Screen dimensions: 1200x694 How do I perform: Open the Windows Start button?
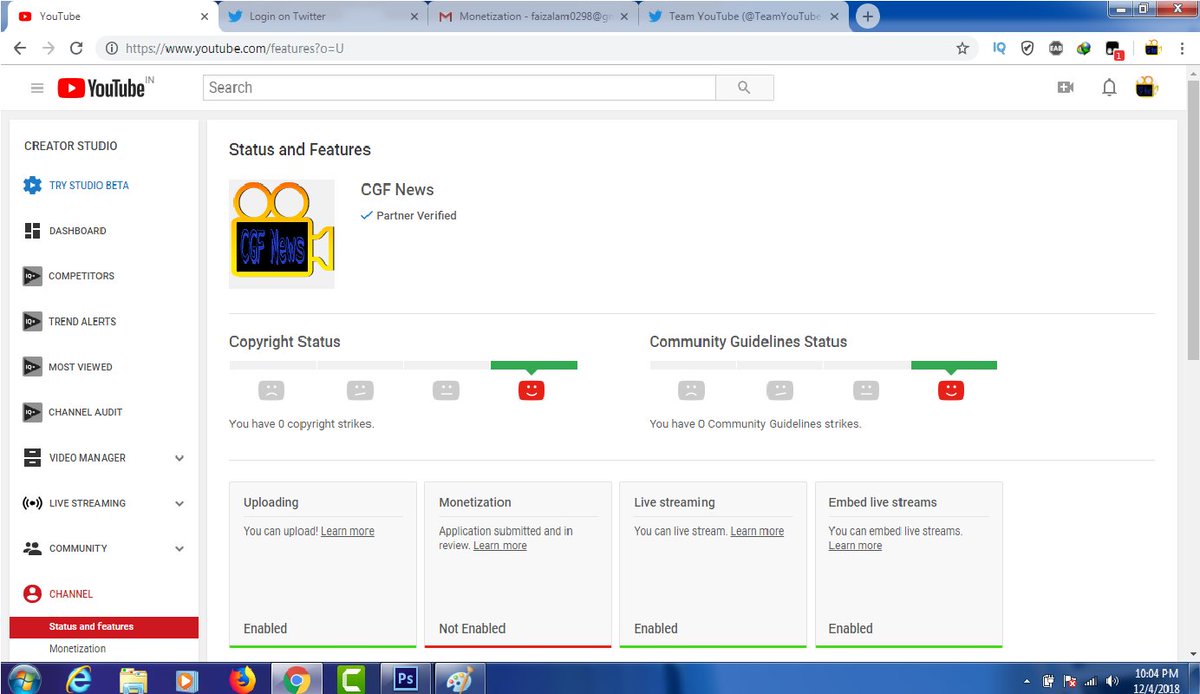22,680
